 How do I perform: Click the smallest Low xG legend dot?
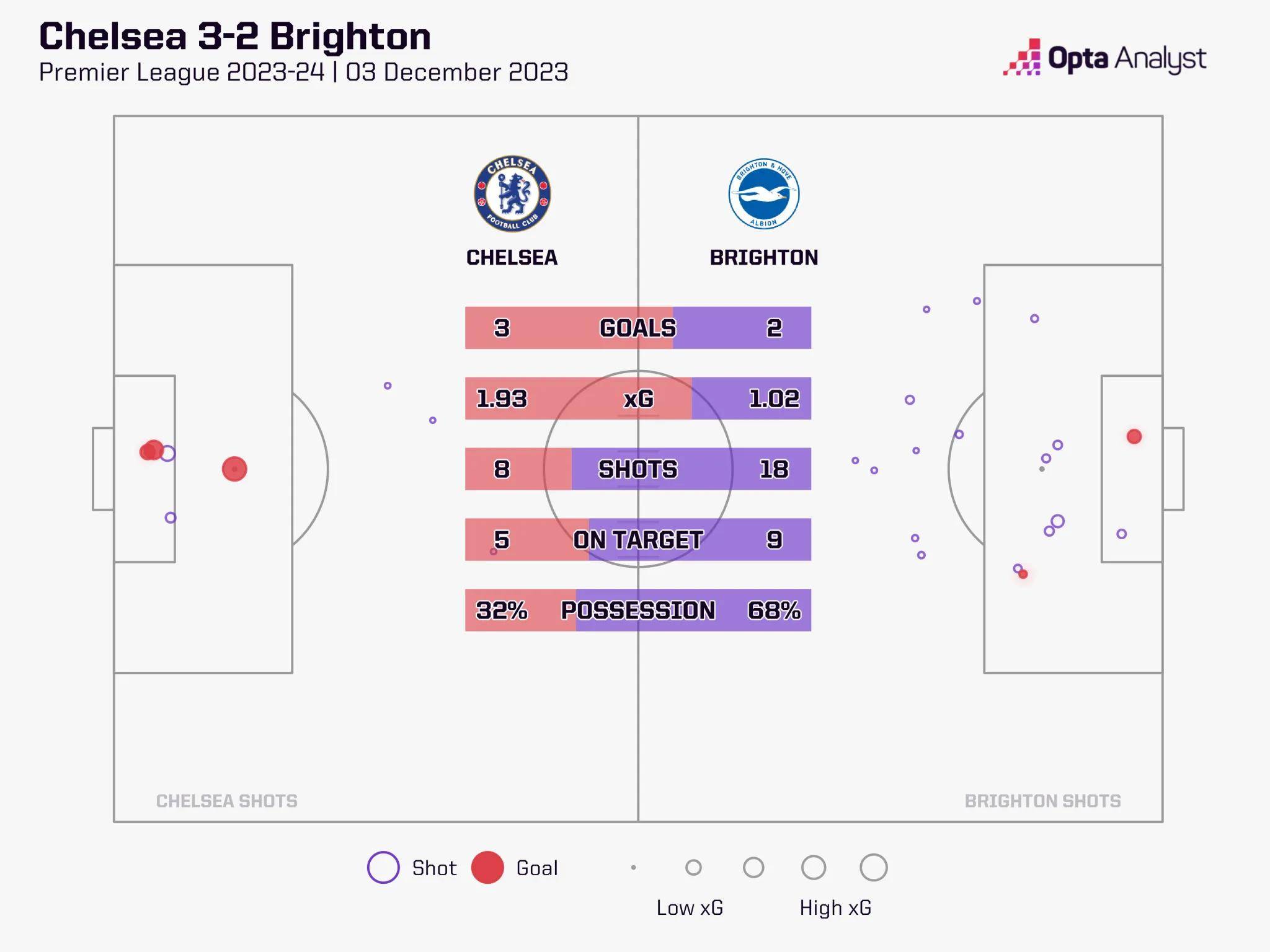pyautogui.click(x=633, y=867)
